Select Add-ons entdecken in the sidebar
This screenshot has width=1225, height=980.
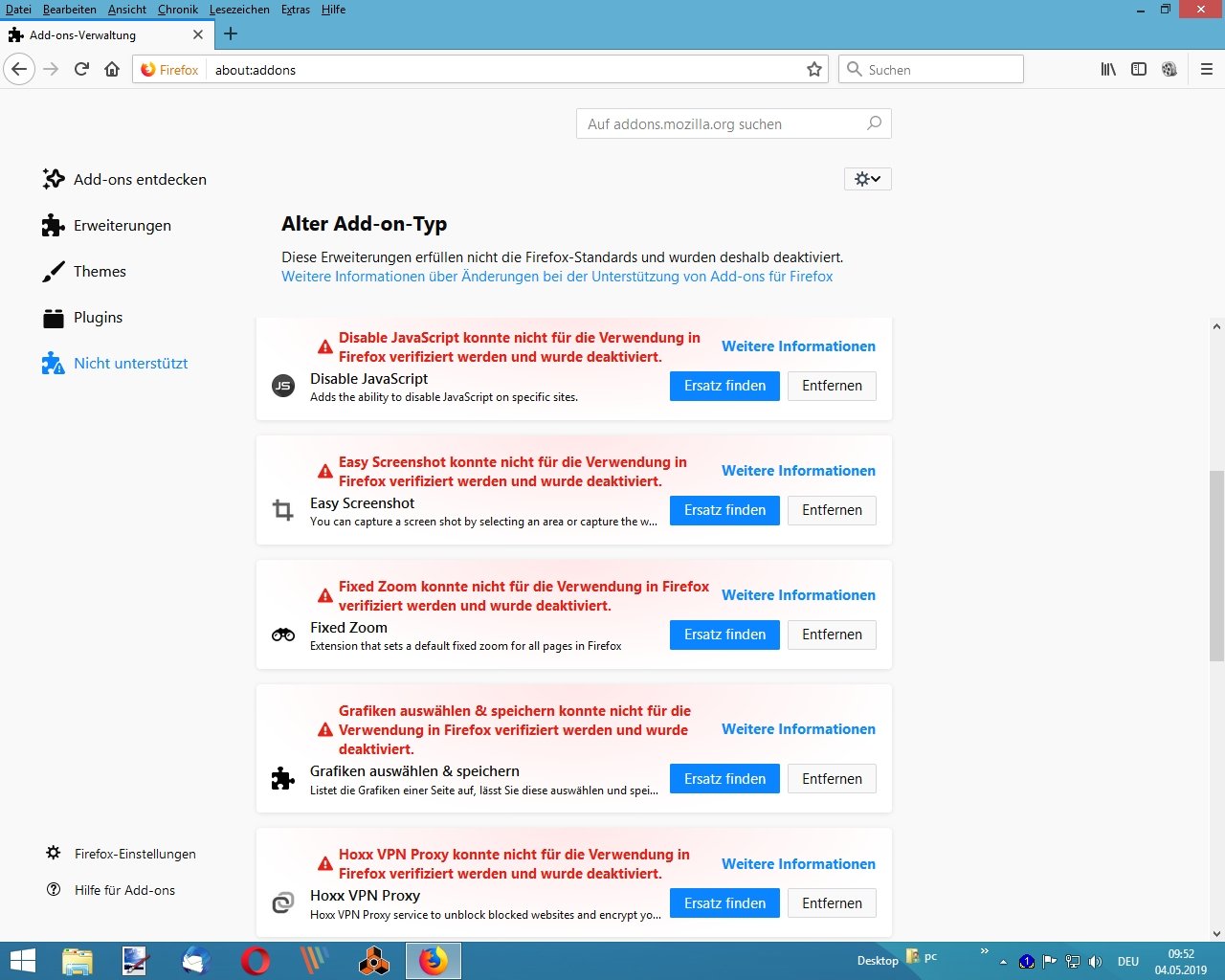pos(124,179)
